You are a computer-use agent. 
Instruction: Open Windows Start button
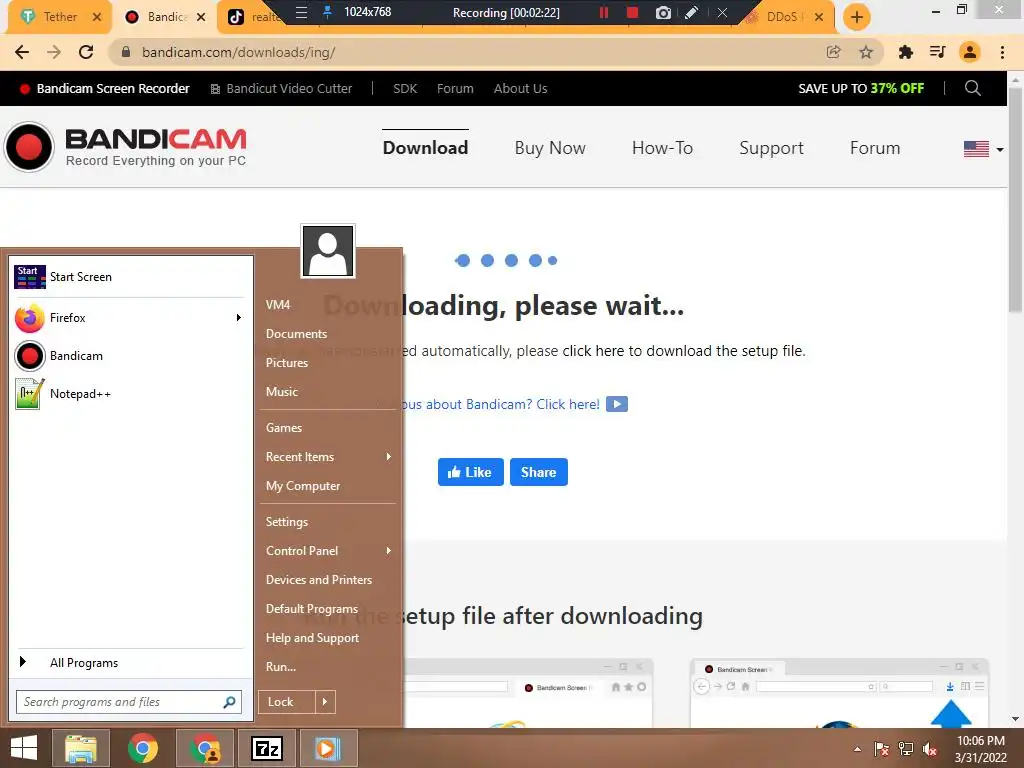24,748
